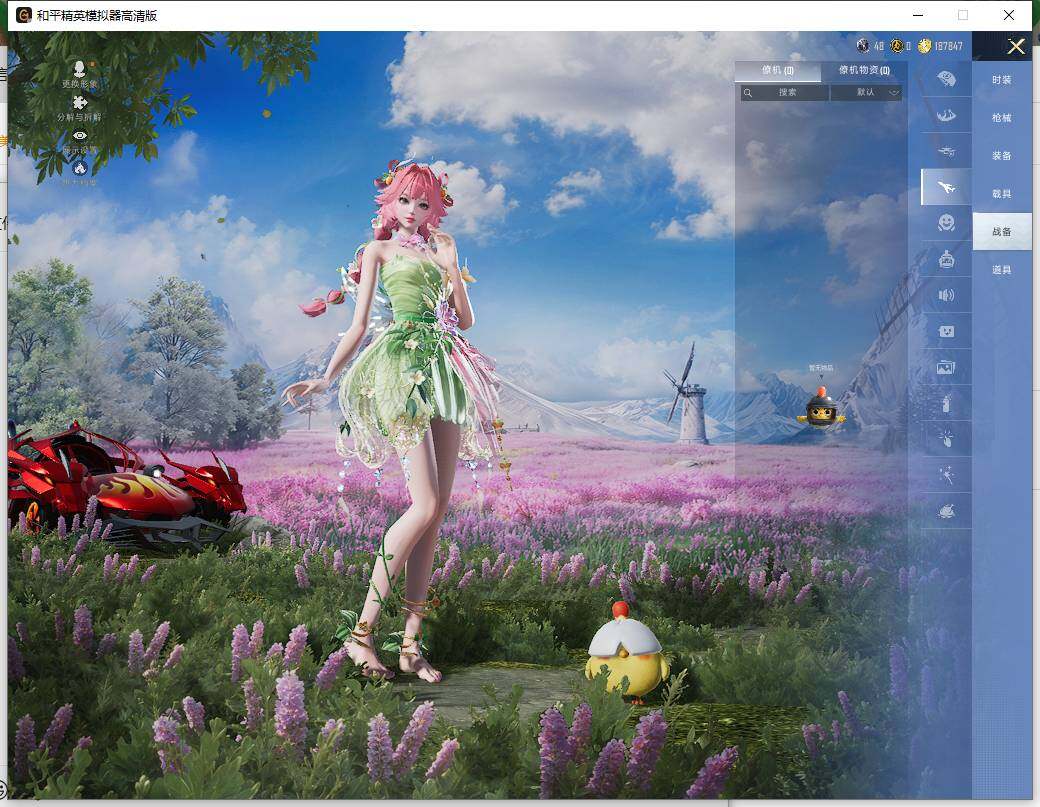Select the planet category icon at bottom
The height and width of the screenshot is (807, 1040).
(946, 511)
